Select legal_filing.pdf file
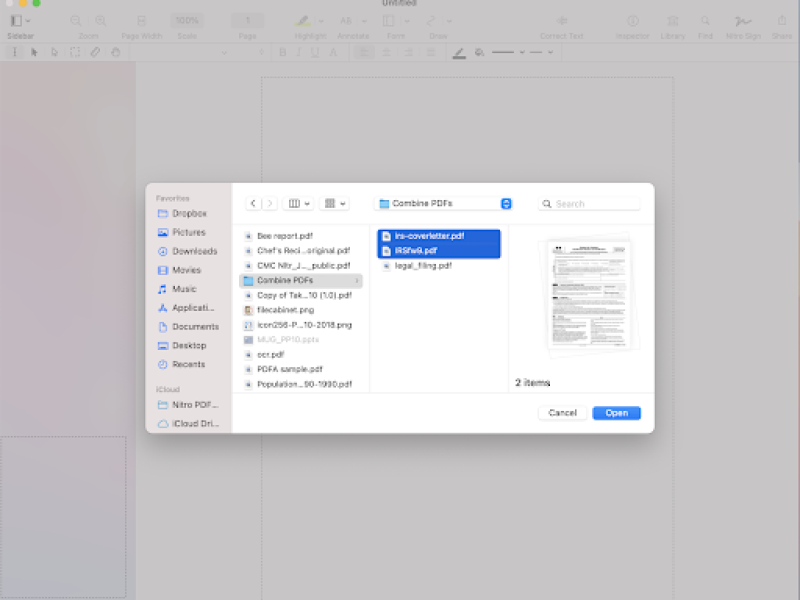Image resolution: width=800 pixels, height=600 pixels. coord(423,266)
